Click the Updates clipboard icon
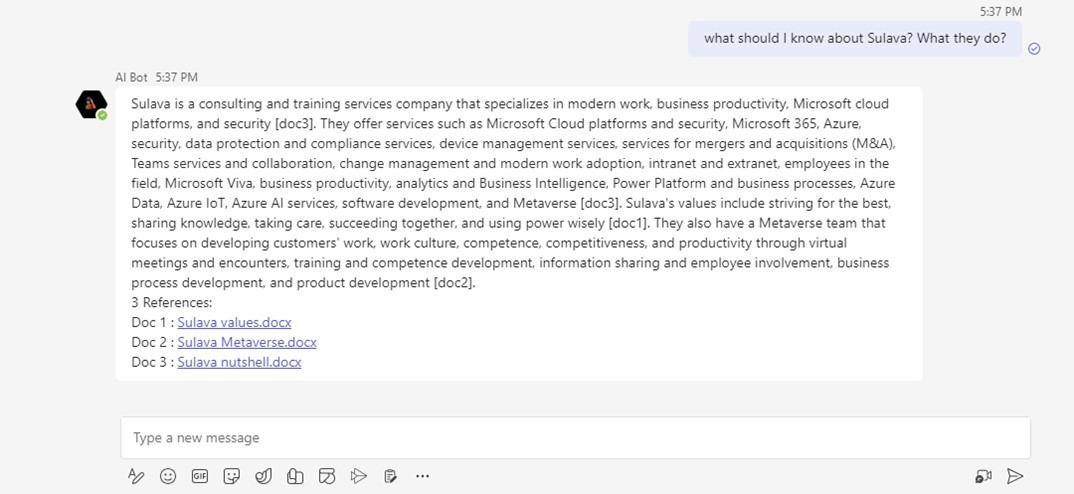1074x494 pixels. point(391,476)
